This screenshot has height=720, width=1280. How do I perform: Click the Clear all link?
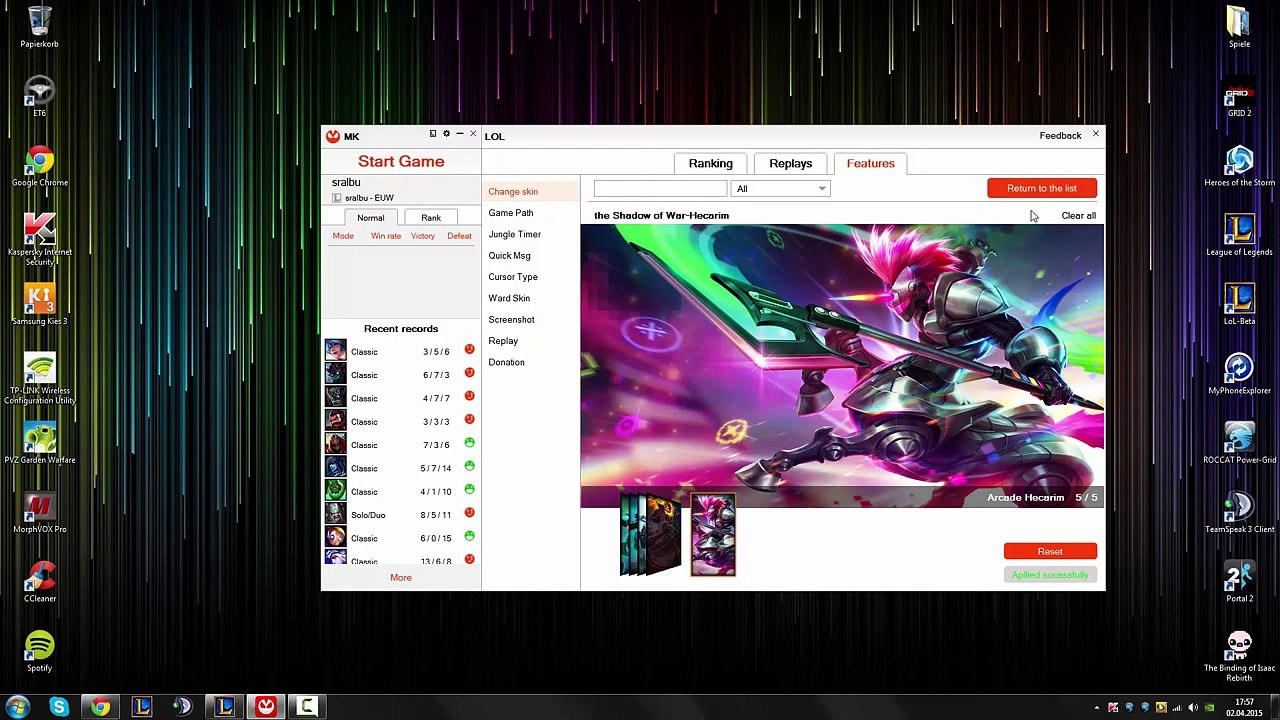(x=1078, y=216)
